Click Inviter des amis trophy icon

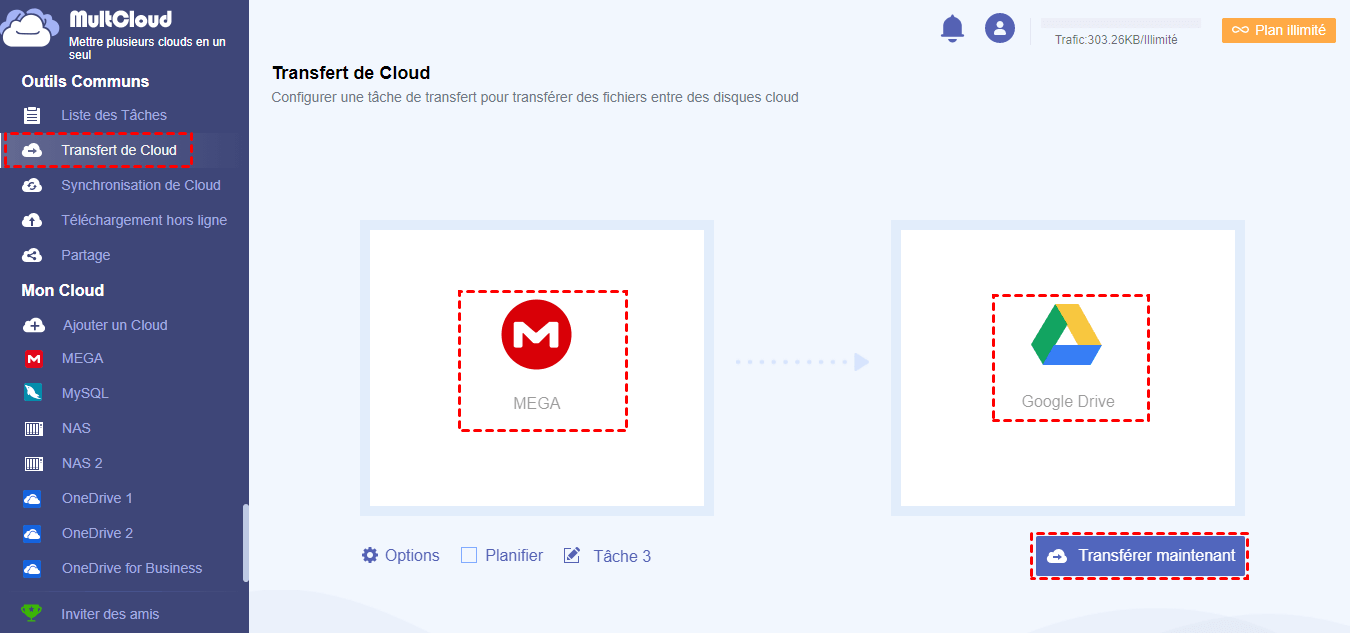coord(32,613)
